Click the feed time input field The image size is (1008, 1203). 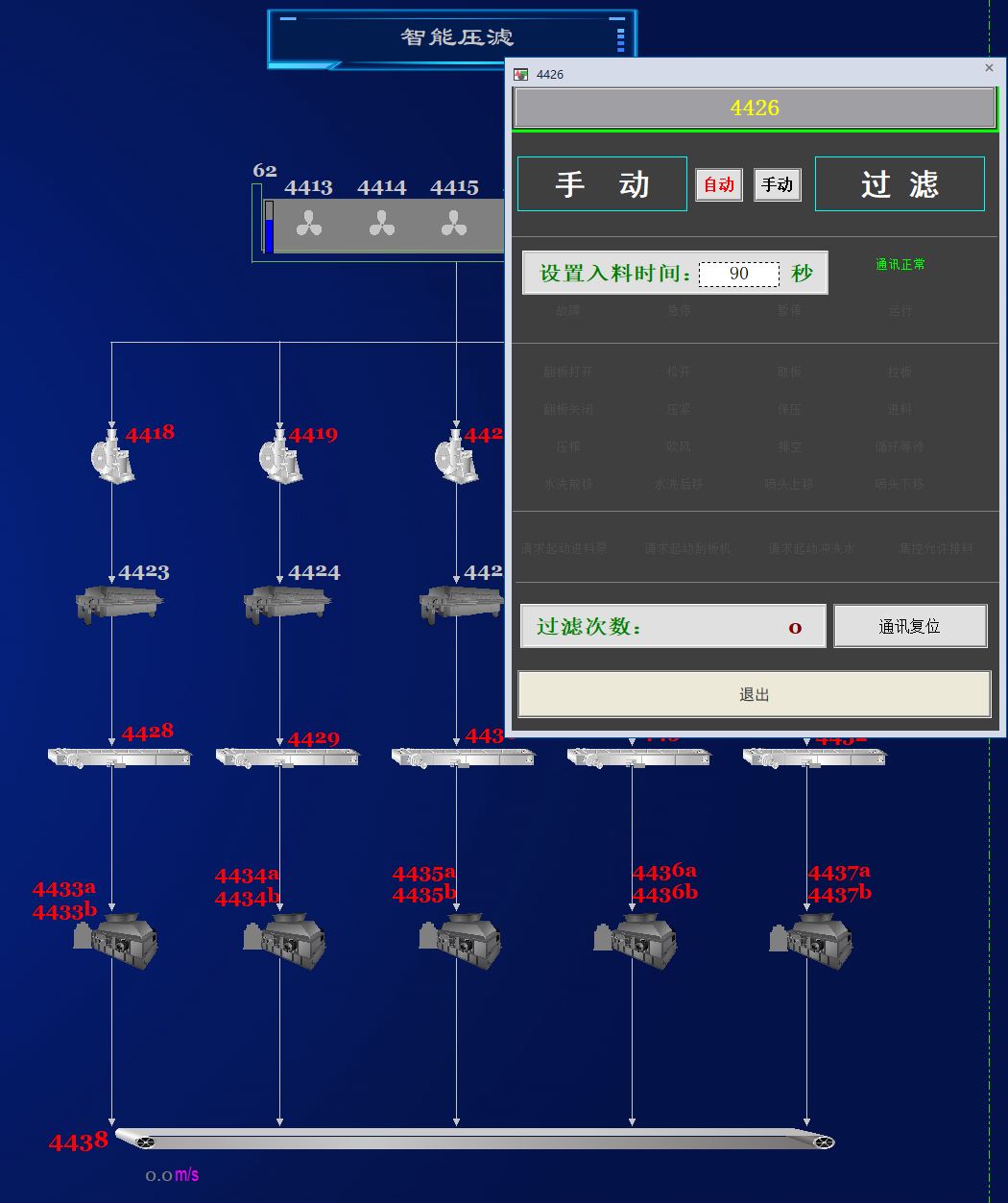(738, 274)
